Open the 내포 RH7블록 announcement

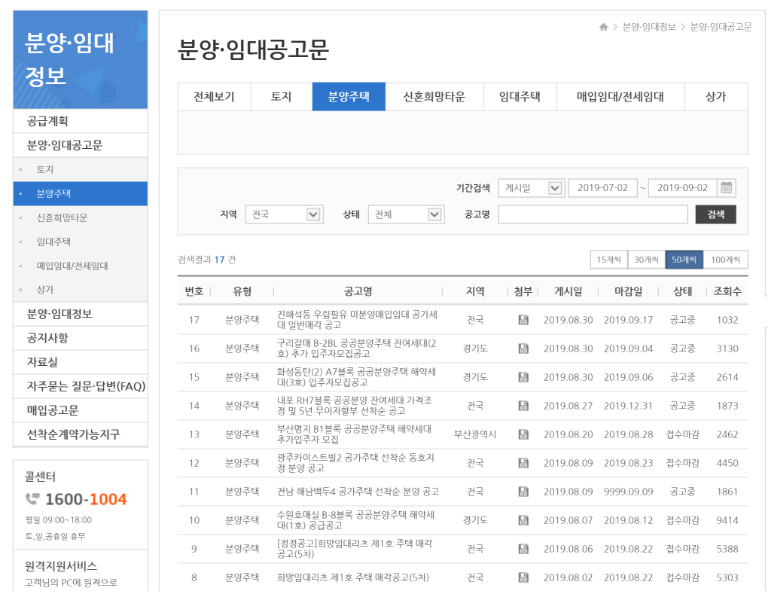tap(354, 405)
